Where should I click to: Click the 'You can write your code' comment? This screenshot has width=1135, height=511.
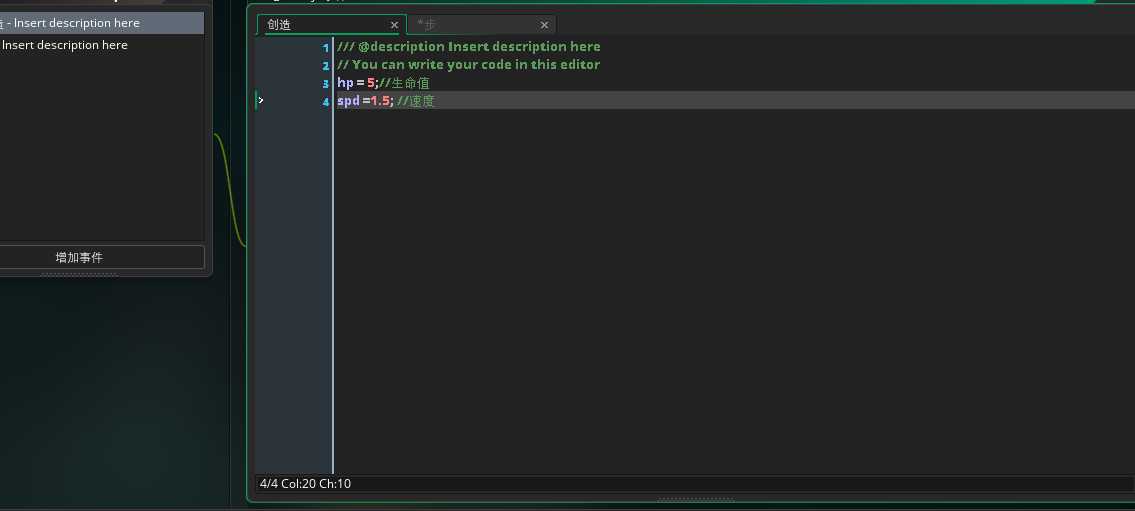(468, 64)
